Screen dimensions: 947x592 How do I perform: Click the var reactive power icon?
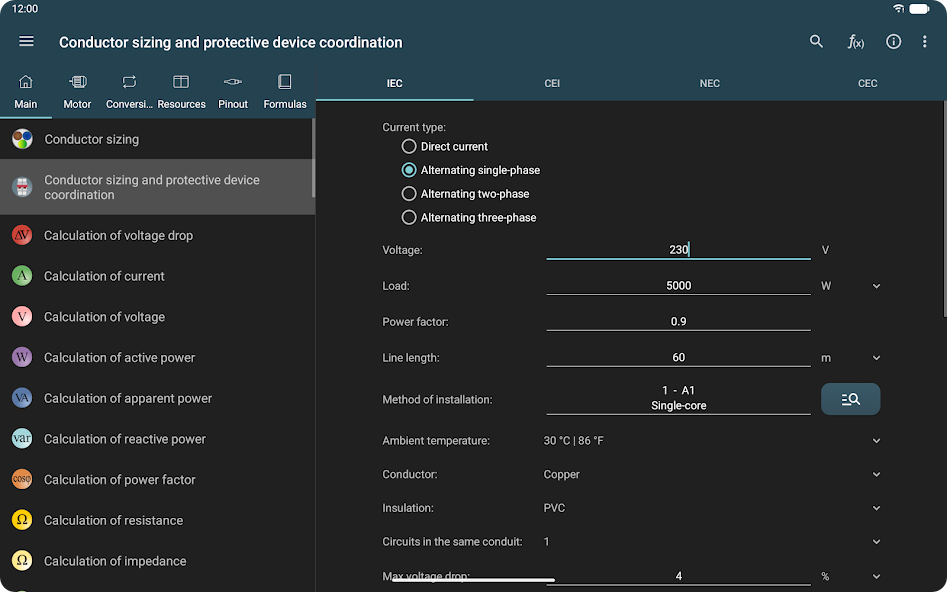(22, 439)
